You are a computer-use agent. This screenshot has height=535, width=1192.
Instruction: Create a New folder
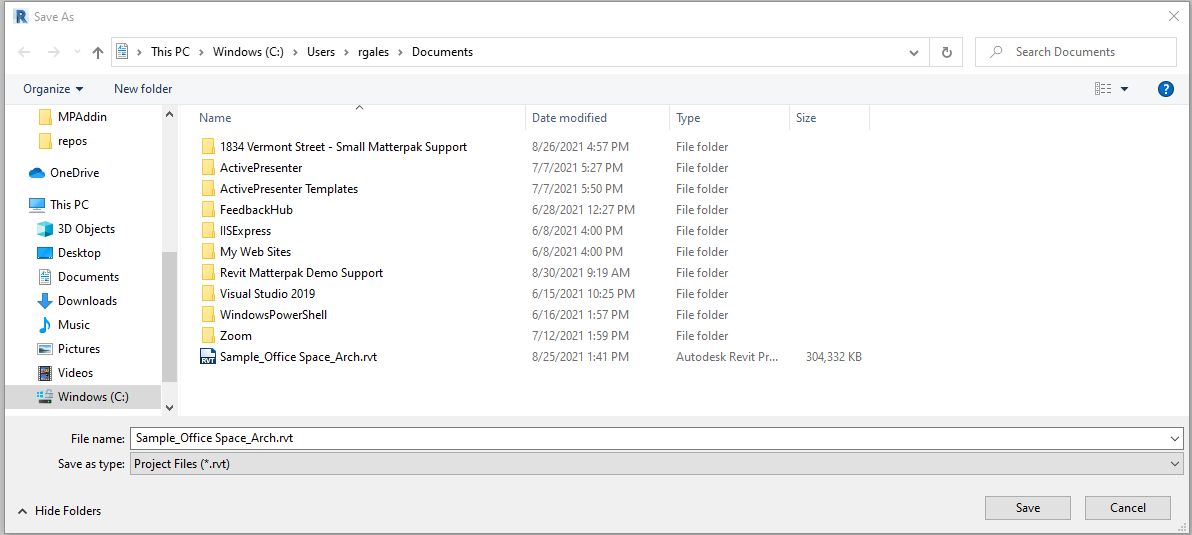(x=143, y=89)
